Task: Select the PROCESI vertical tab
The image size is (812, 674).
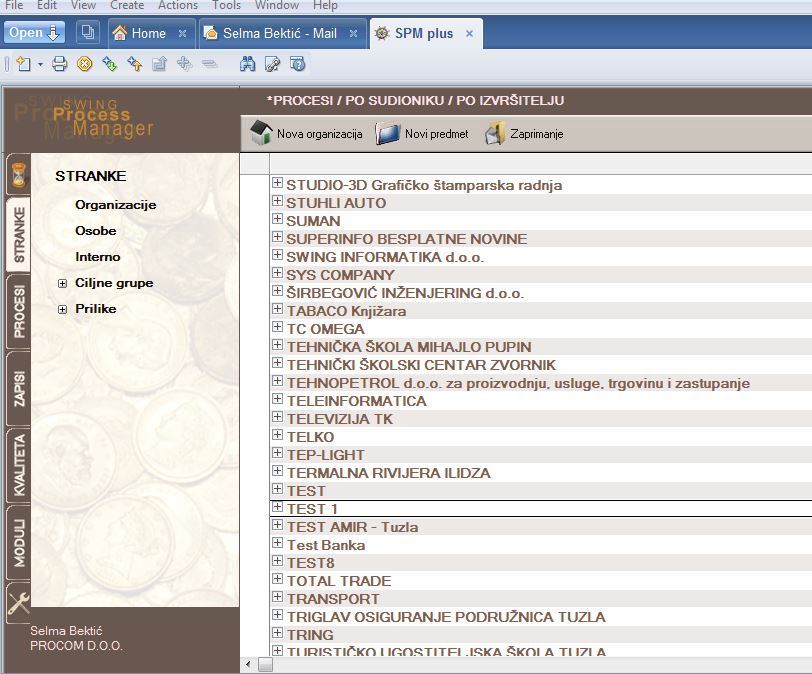Action: pyautogui.click(x=19, y=312)
